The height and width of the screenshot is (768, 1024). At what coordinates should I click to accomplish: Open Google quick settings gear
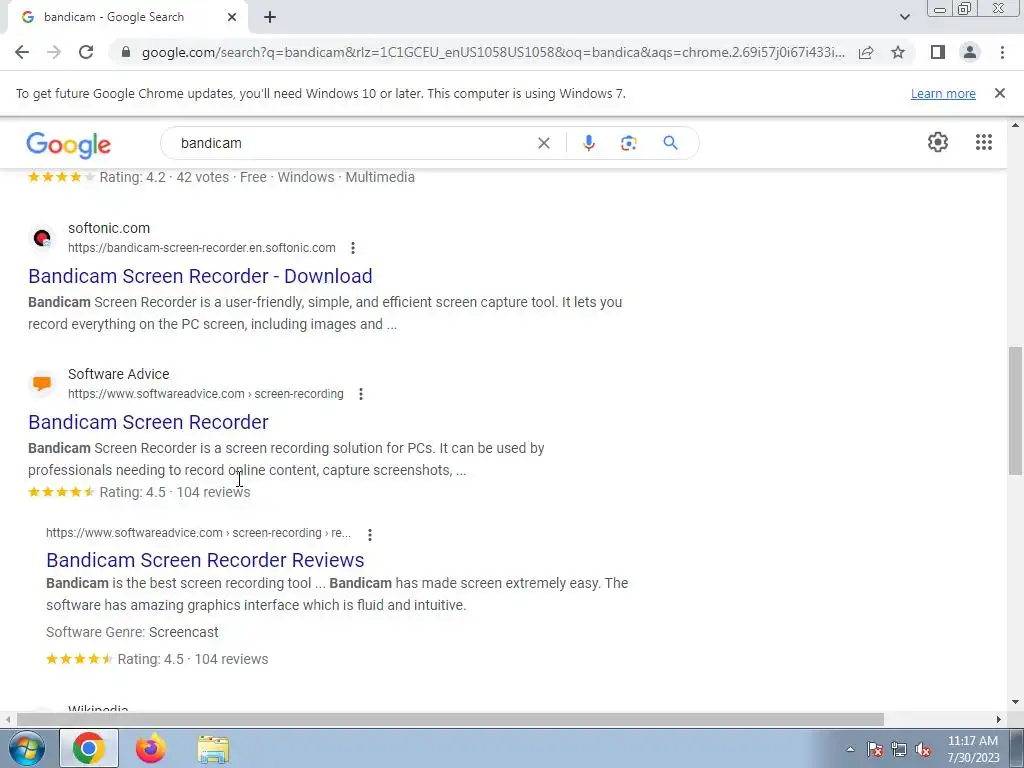click(x=938, y=142)
